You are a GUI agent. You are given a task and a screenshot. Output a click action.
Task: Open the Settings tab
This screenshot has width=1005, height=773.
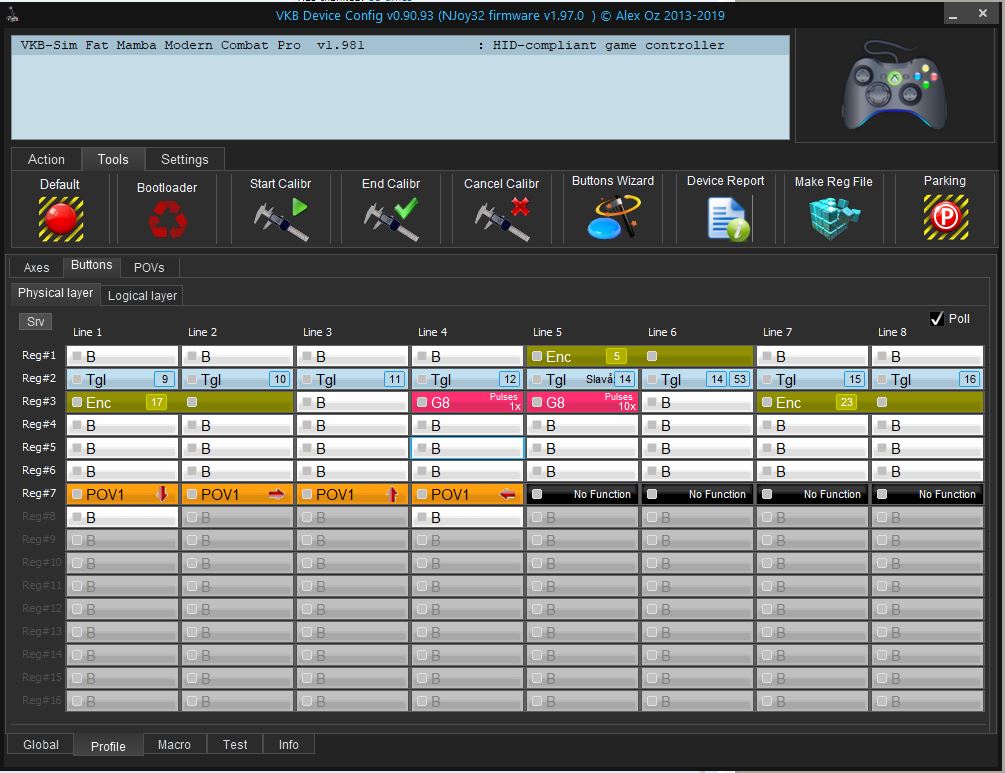tap(185, 160)
